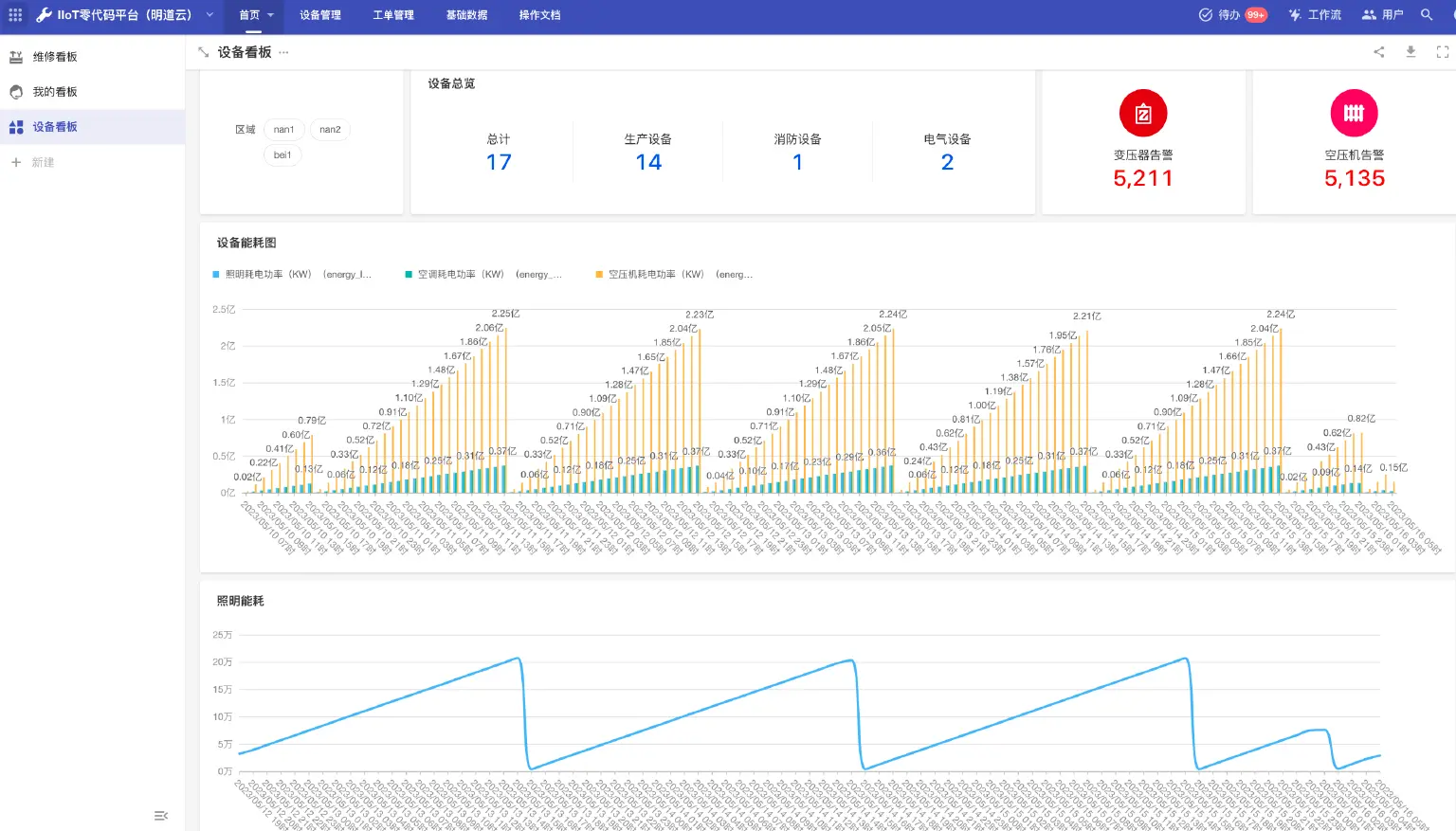The height and width of the screenshot is (831, 1456).
Task: Click 新建 to create new page
Action: coord(43,163)
